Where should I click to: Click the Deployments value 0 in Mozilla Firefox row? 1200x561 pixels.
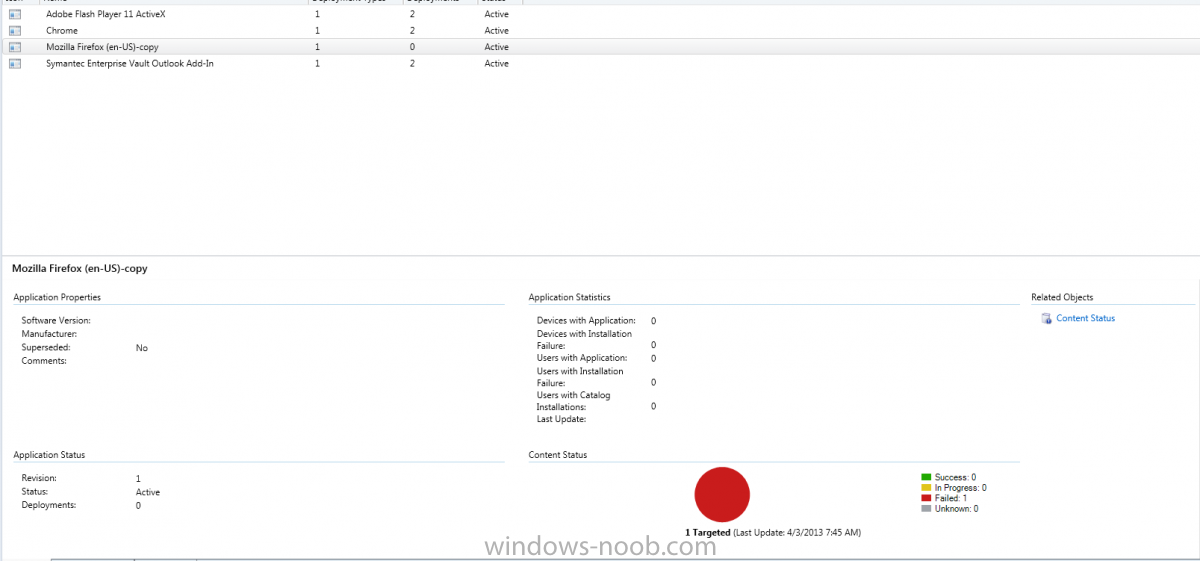point(412,47)
